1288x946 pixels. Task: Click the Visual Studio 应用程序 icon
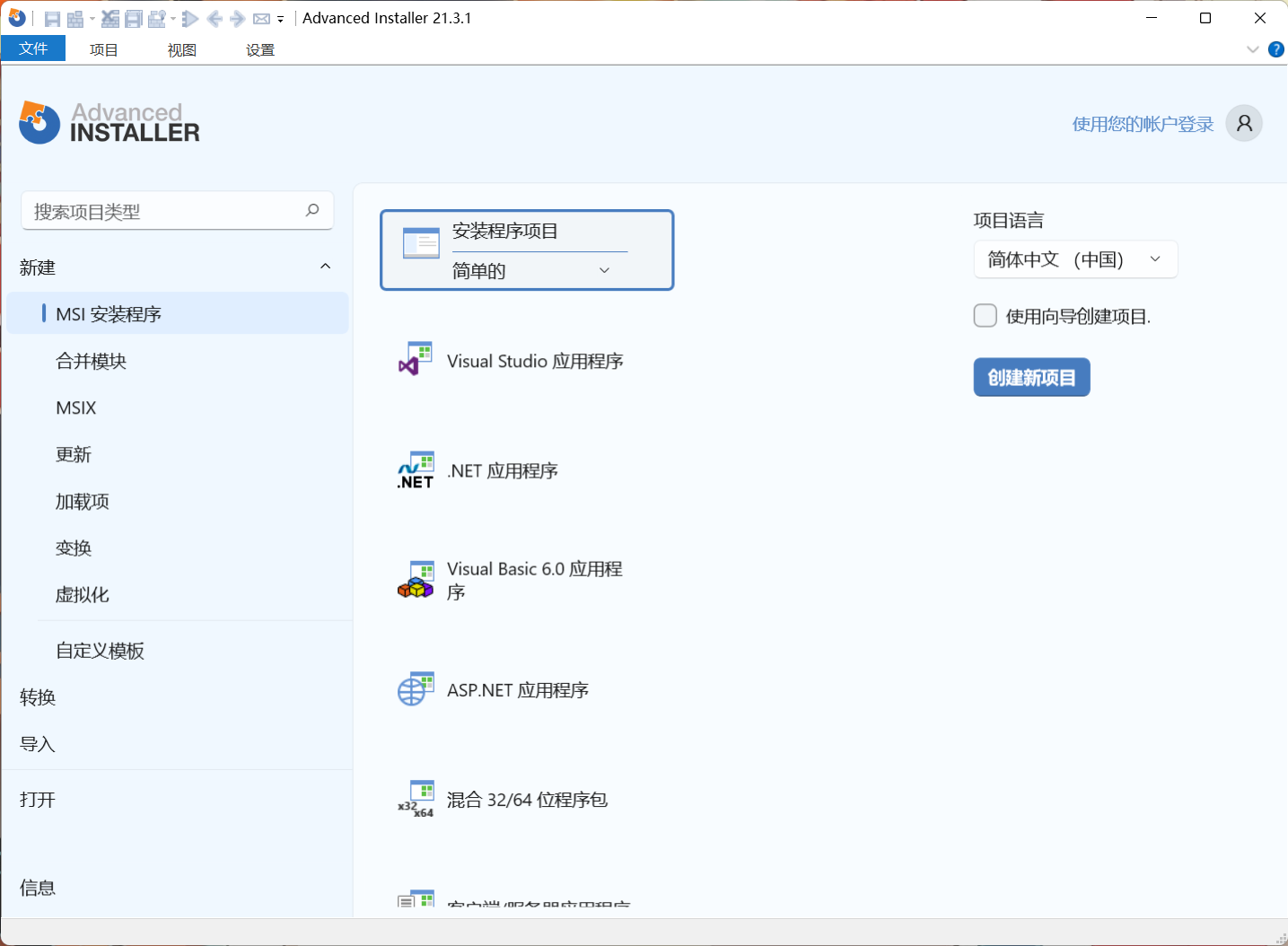click(416, 358)
